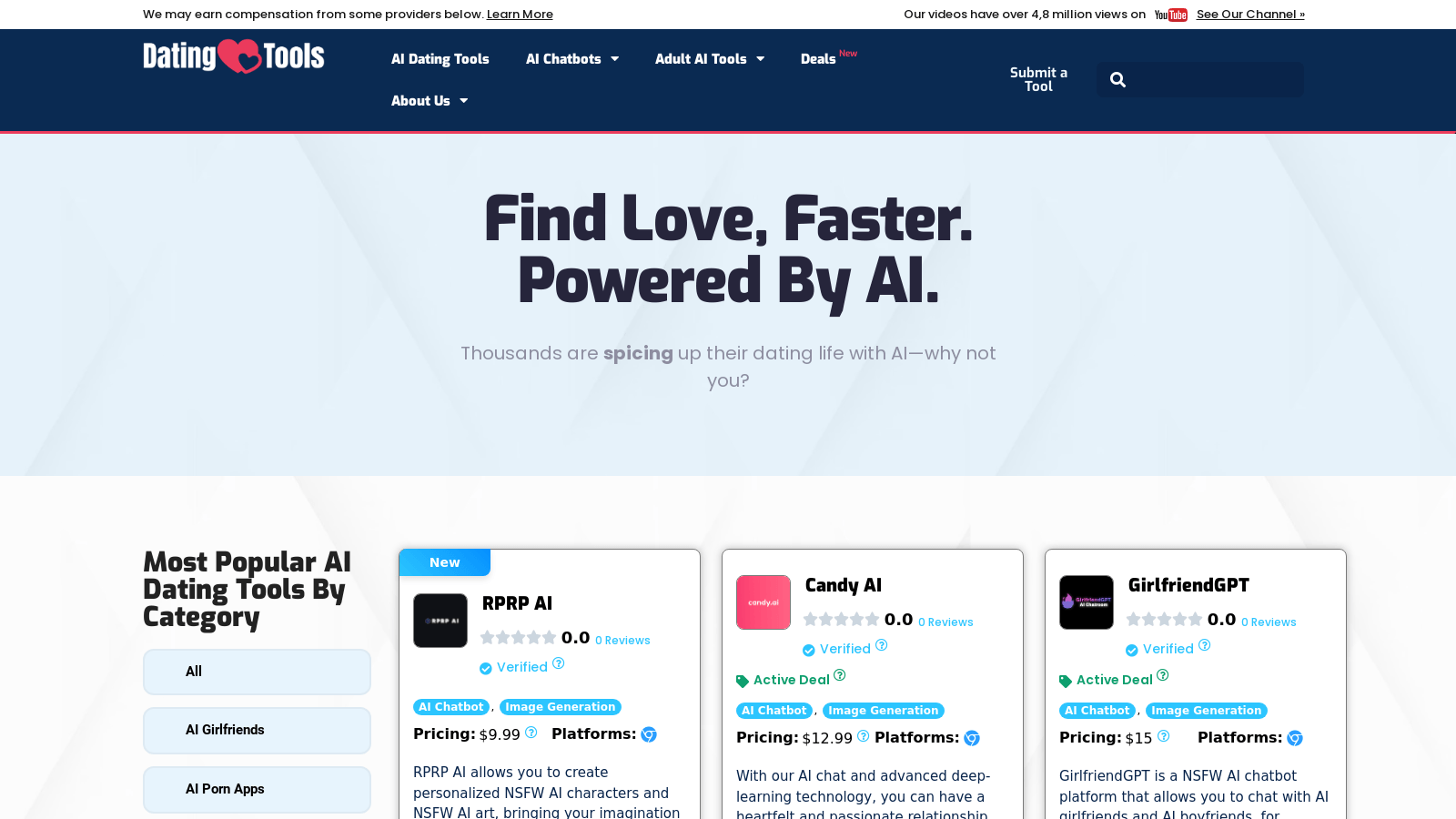Viewport: 1456px width, 819px height.
Task: Select the AI Porn Apps category filter
Action: tap(257, 790)
